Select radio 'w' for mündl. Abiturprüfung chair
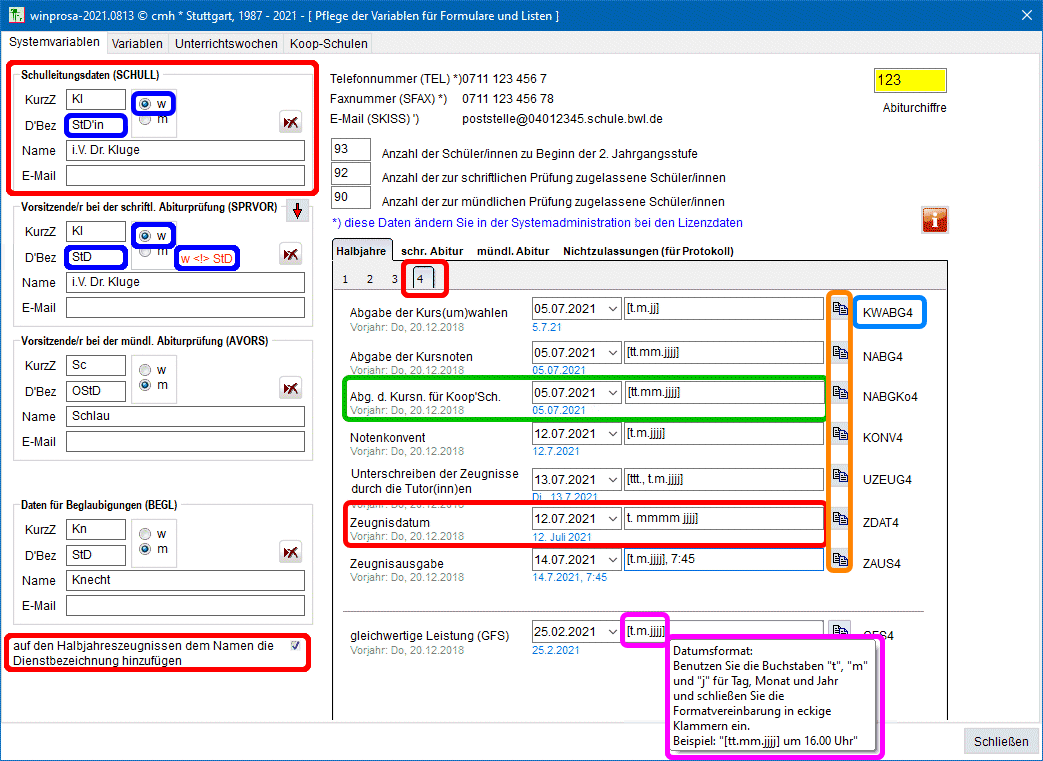This screenshot has width=1043, height=761. click(x=146, y=368)
